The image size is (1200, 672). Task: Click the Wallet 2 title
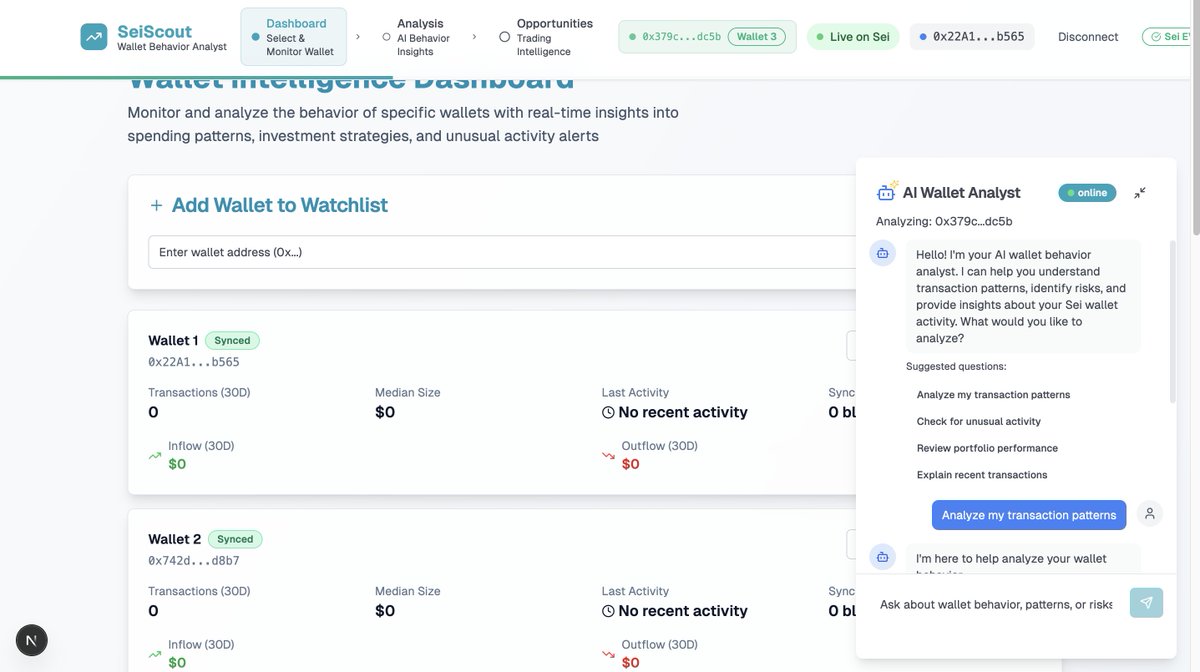click(175, 539)
